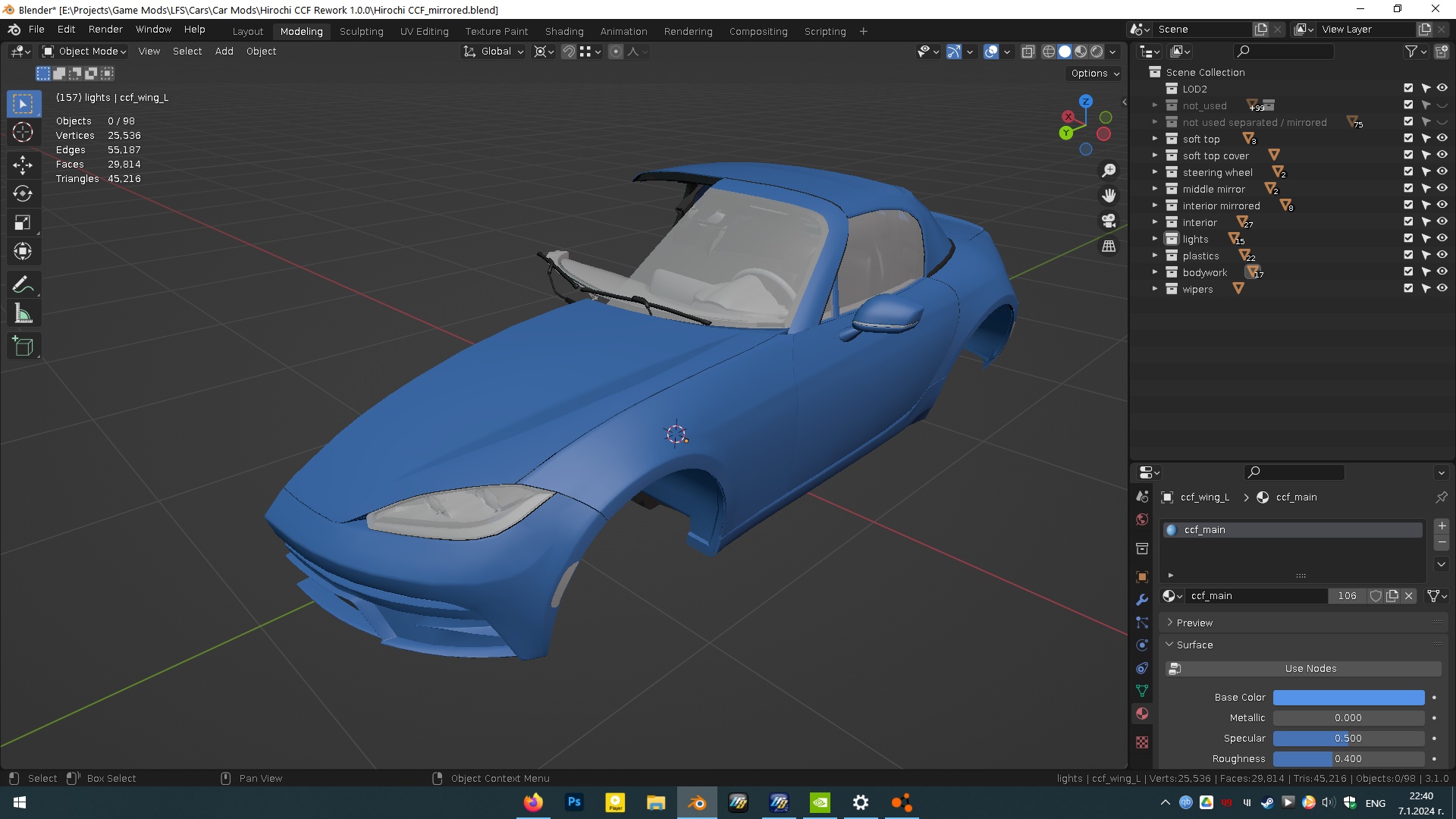The width and height of the screenshot is (1456, 819).
Task: Switch to rendered viewport shading sphere
Action: (x=1097, y=52)
